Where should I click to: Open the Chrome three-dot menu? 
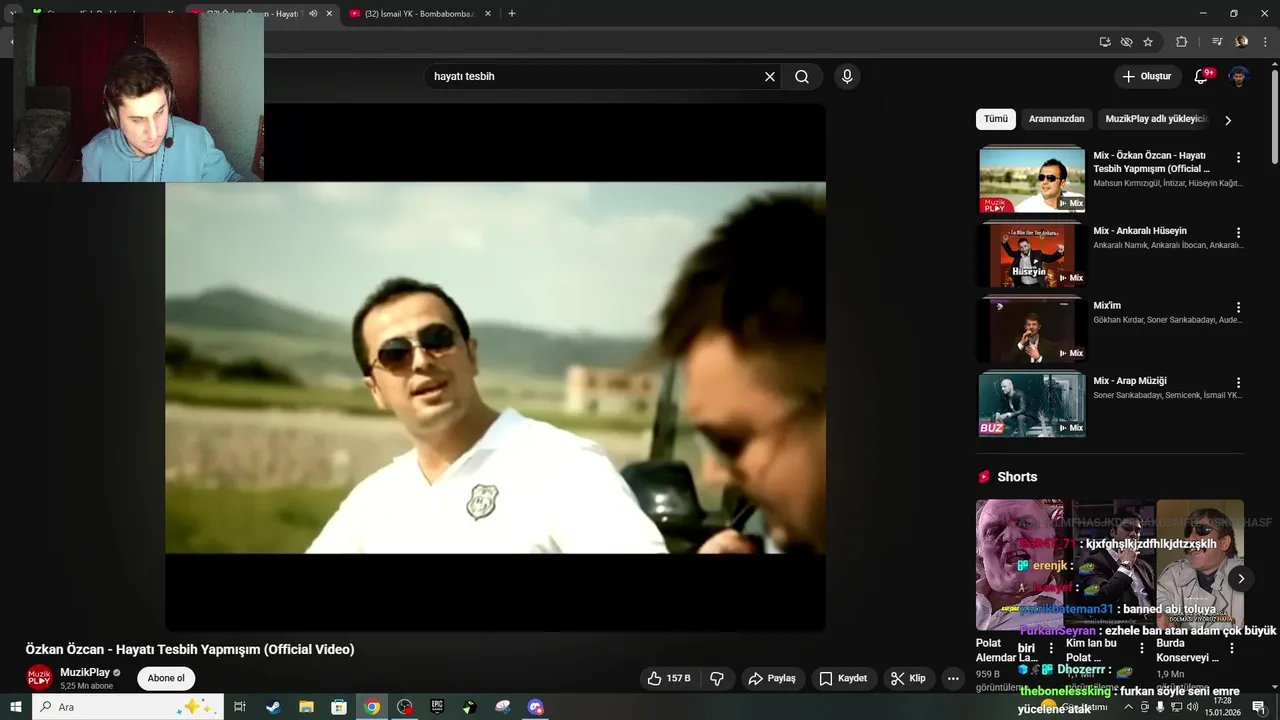point(1266,42)
